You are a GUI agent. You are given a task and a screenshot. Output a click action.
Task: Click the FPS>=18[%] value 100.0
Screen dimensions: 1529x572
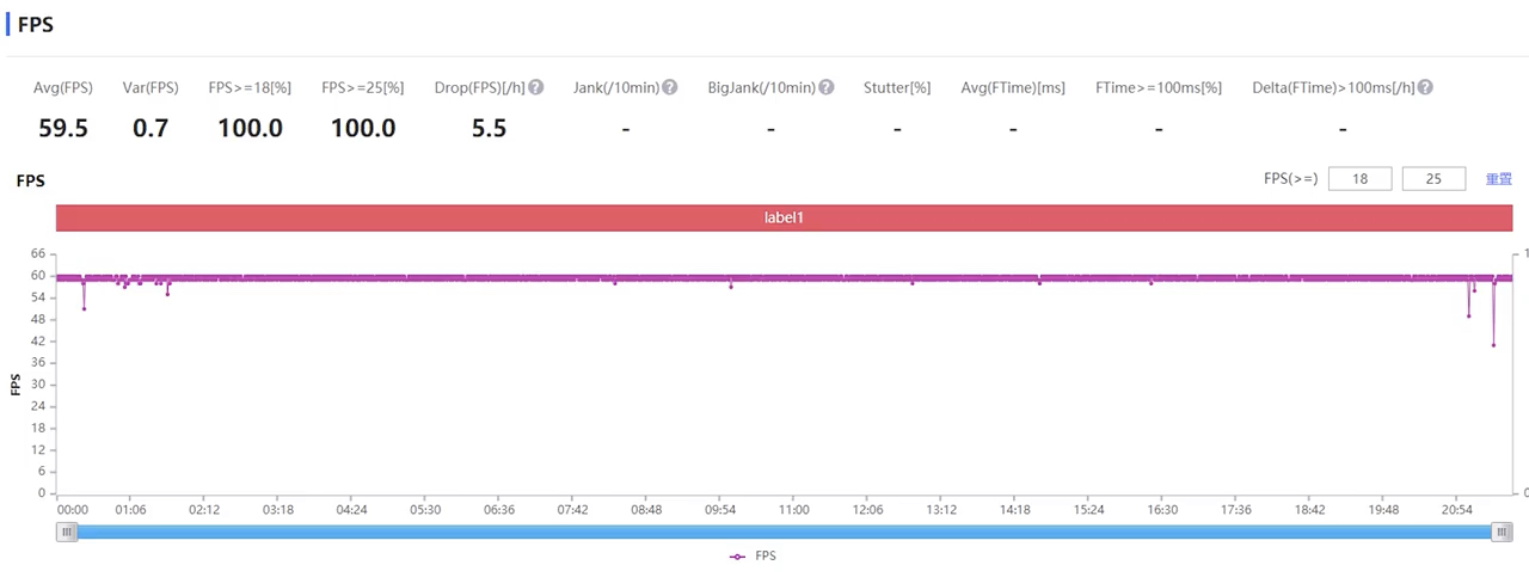250,128
